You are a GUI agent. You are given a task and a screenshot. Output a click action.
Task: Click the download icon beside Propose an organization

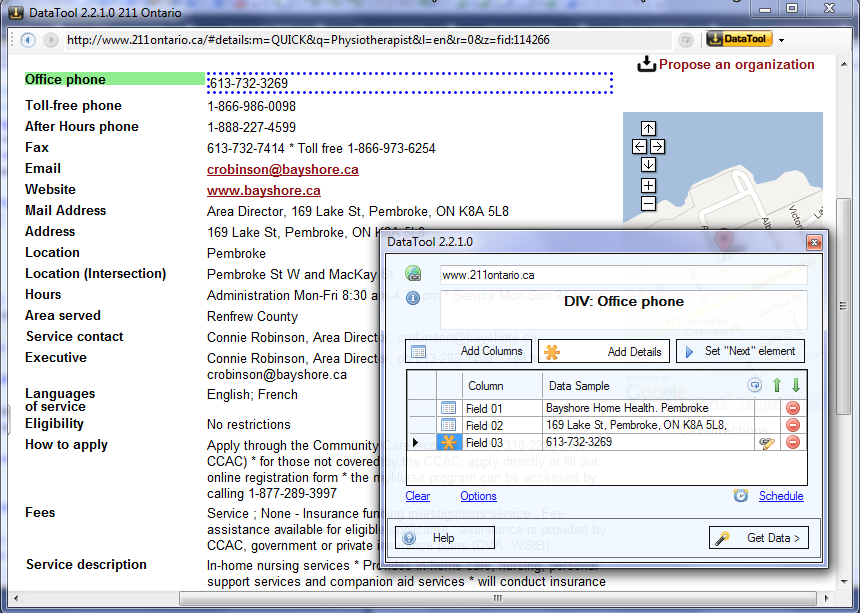(x=649, y=62)
